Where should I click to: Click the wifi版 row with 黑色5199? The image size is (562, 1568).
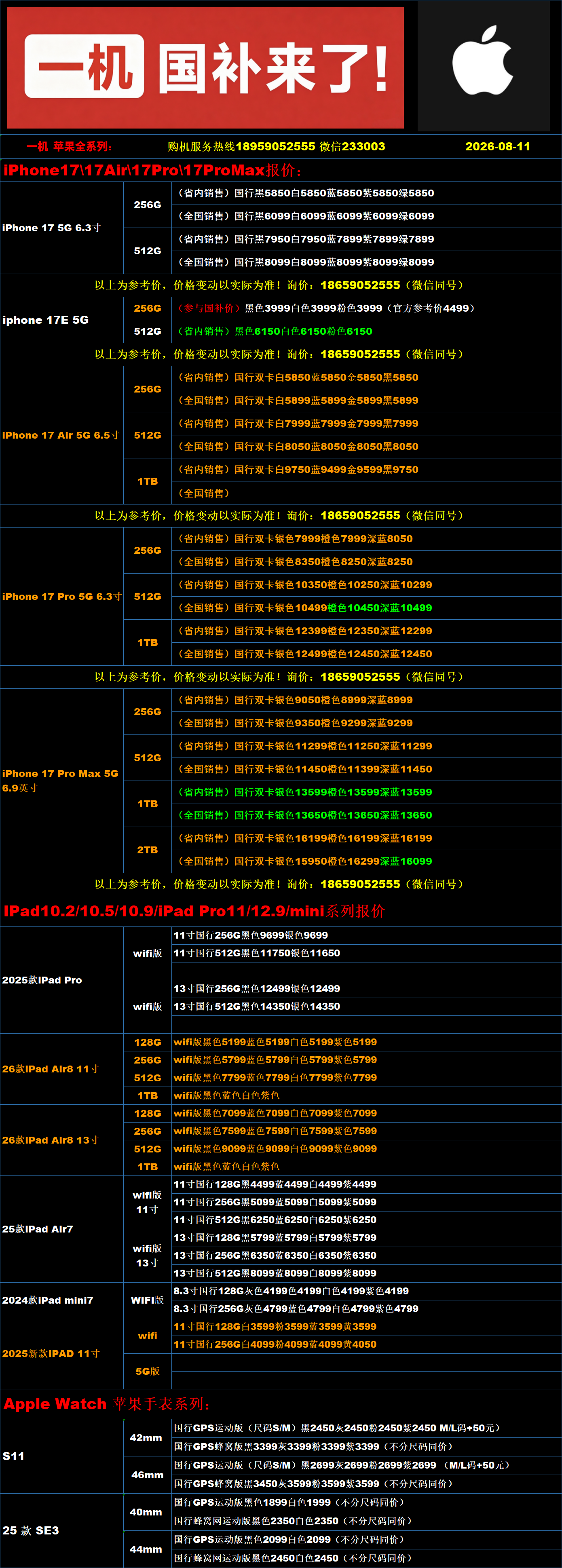pos(367,1042)
